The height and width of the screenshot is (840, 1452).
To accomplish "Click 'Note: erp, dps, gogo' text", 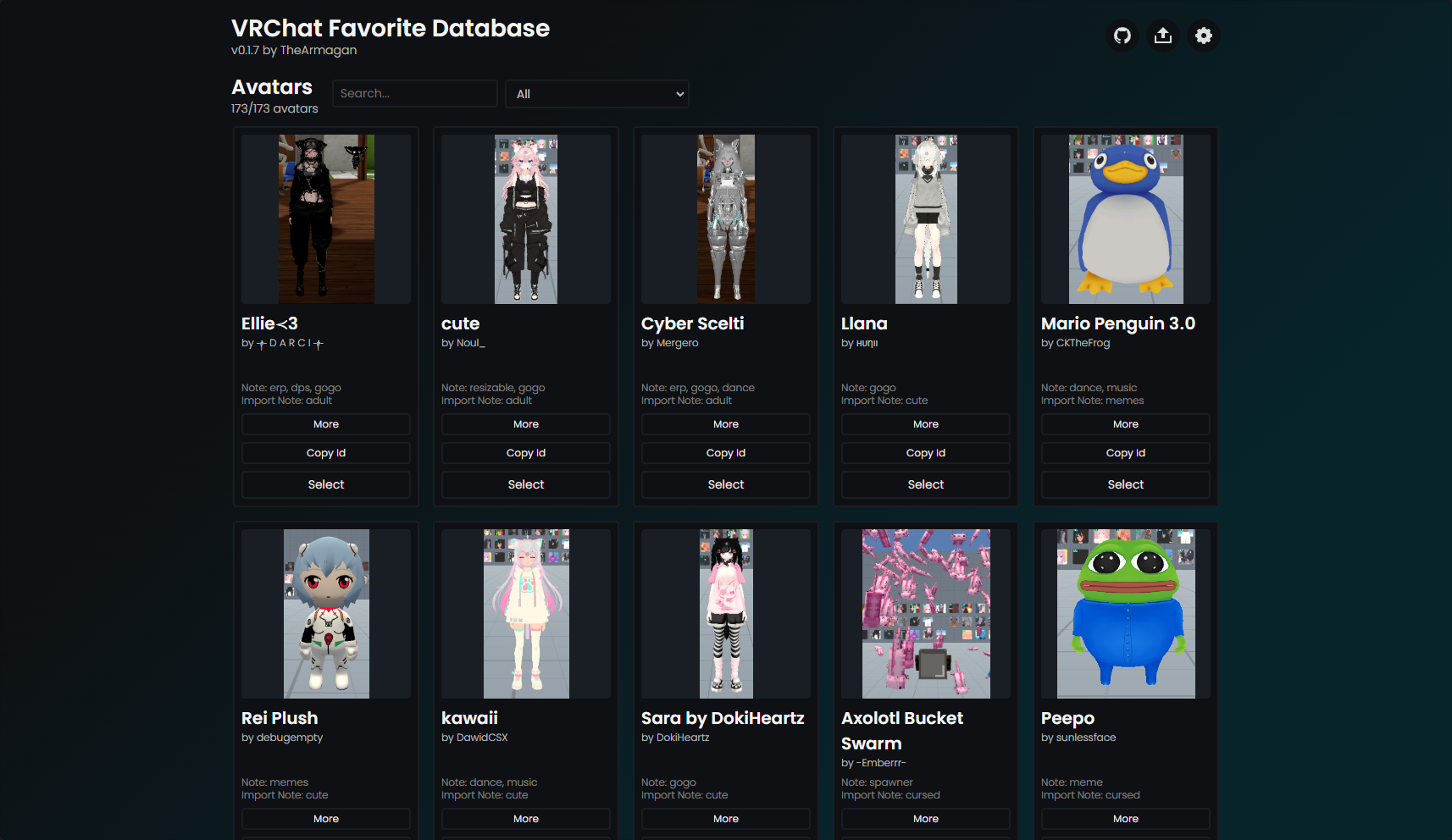I will (291, 388).
